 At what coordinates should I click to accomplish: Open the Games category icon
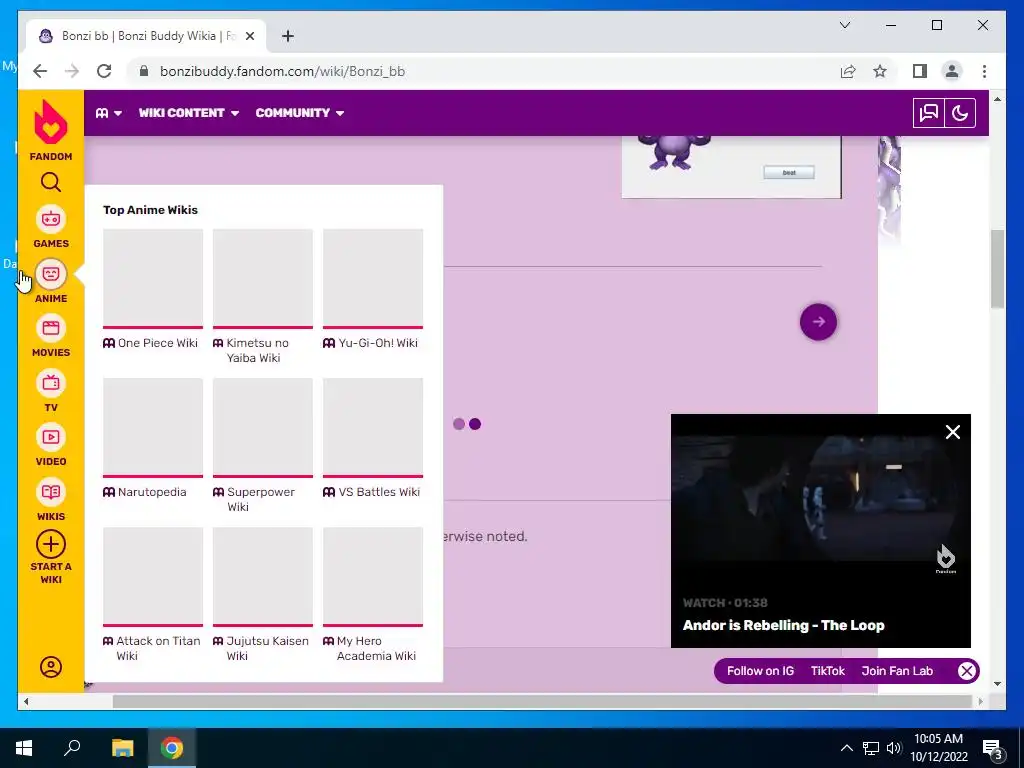pyautogui.click(x=51, y=219)
